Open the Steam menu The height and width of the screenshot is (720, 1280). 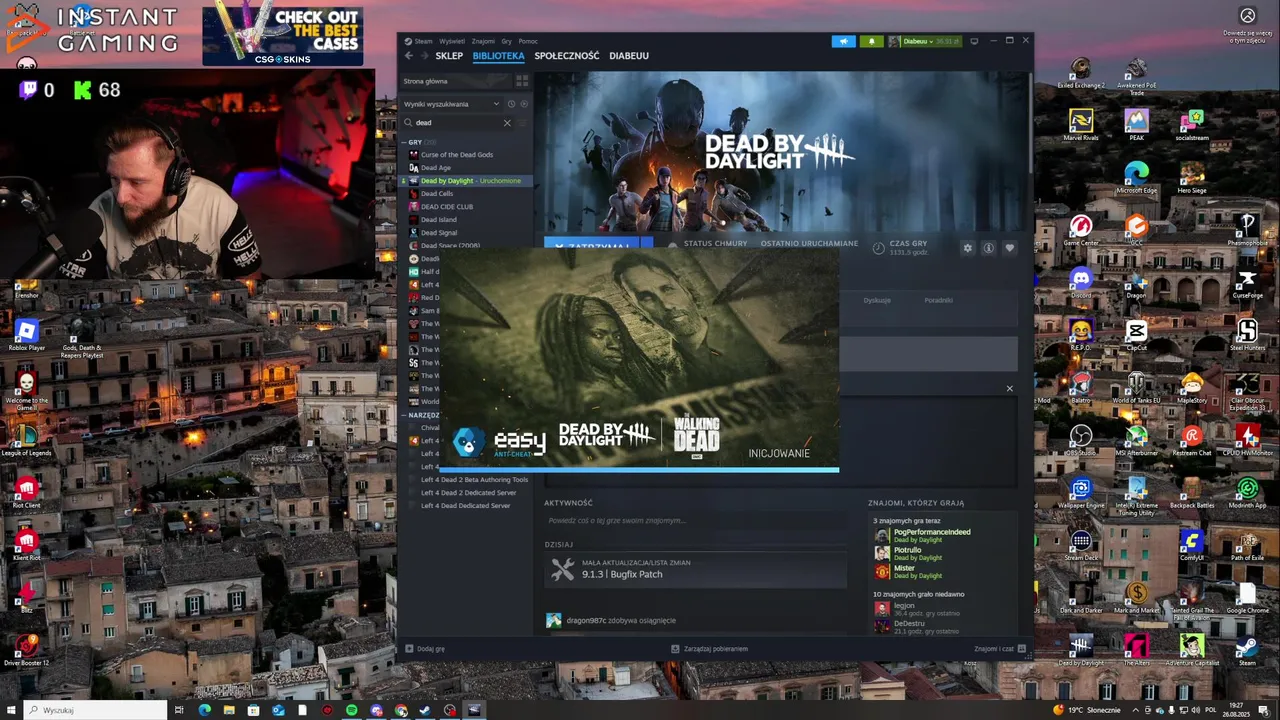point(419,41)
